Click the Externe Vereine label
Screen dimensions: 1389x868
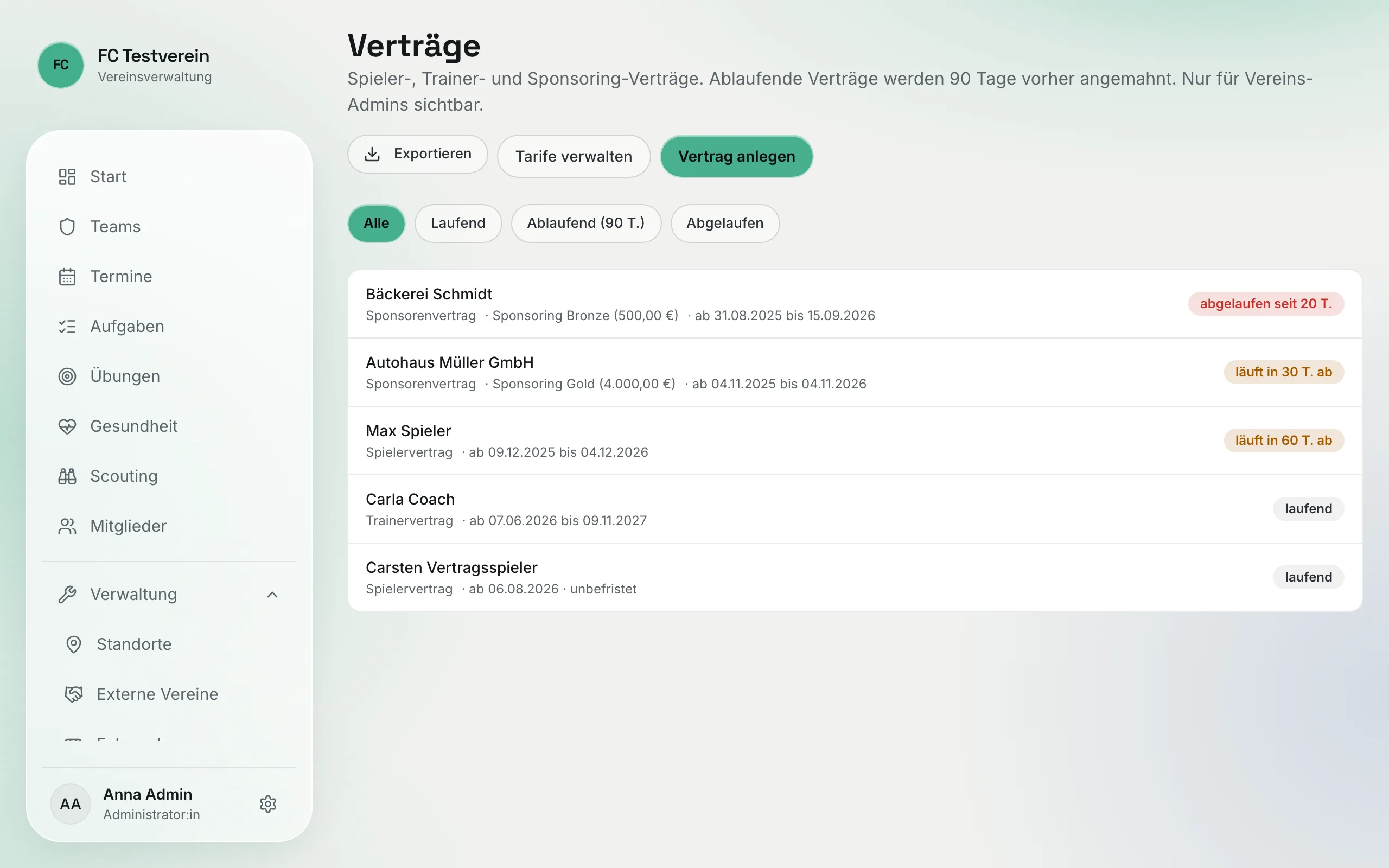(157, 694)
